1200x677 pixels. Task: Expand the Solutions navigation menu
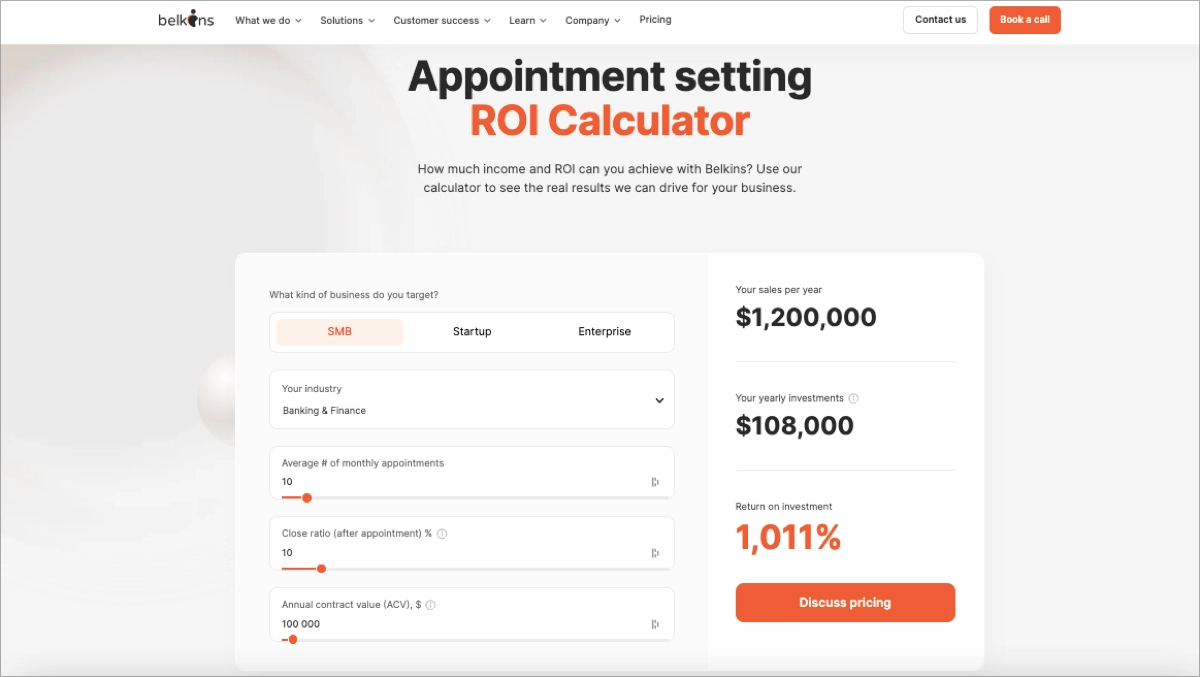[x=347, y=19]
